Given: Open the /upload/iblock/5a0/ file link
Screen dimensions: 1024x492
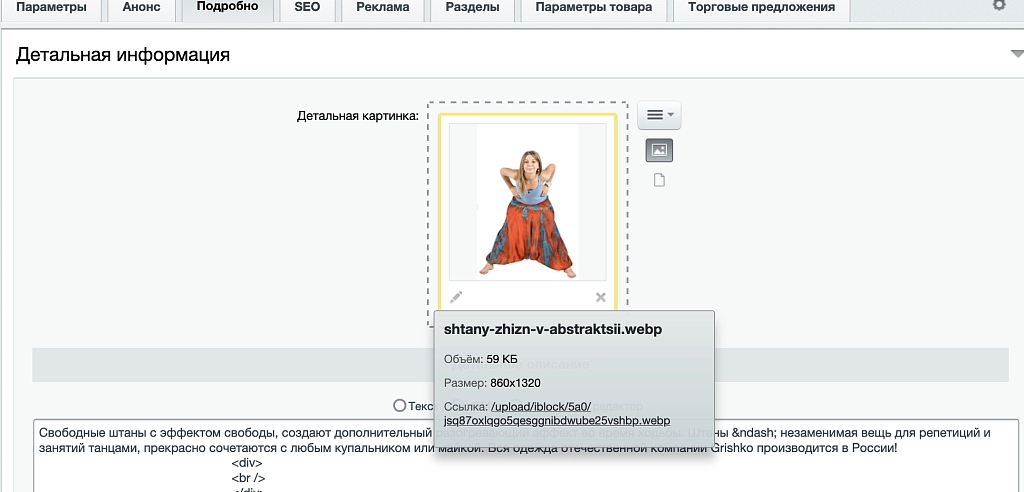Looking at the screenshot, I should tap(557, 413).
